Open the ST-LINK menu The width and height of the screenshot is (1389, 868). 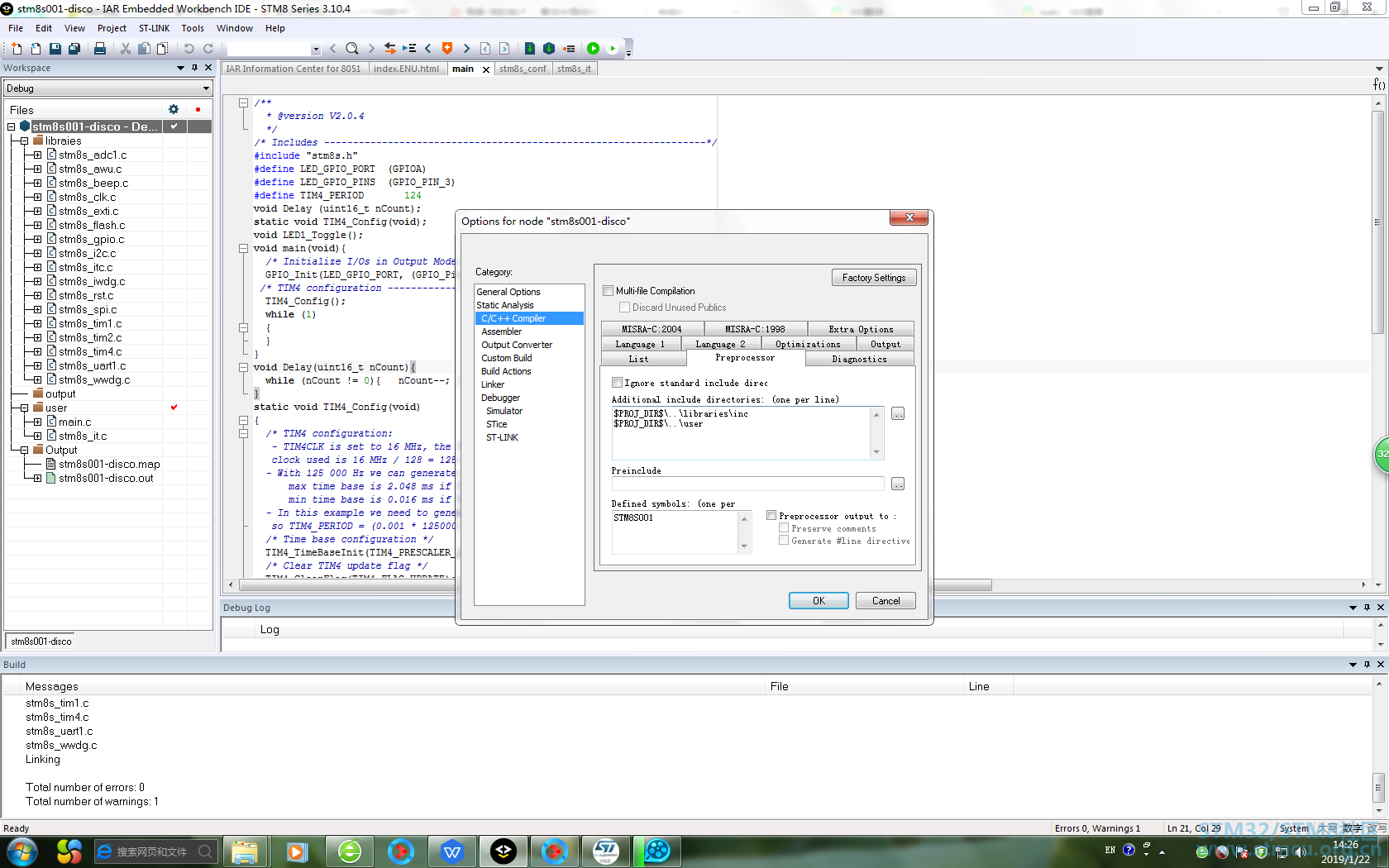[154, 28]
